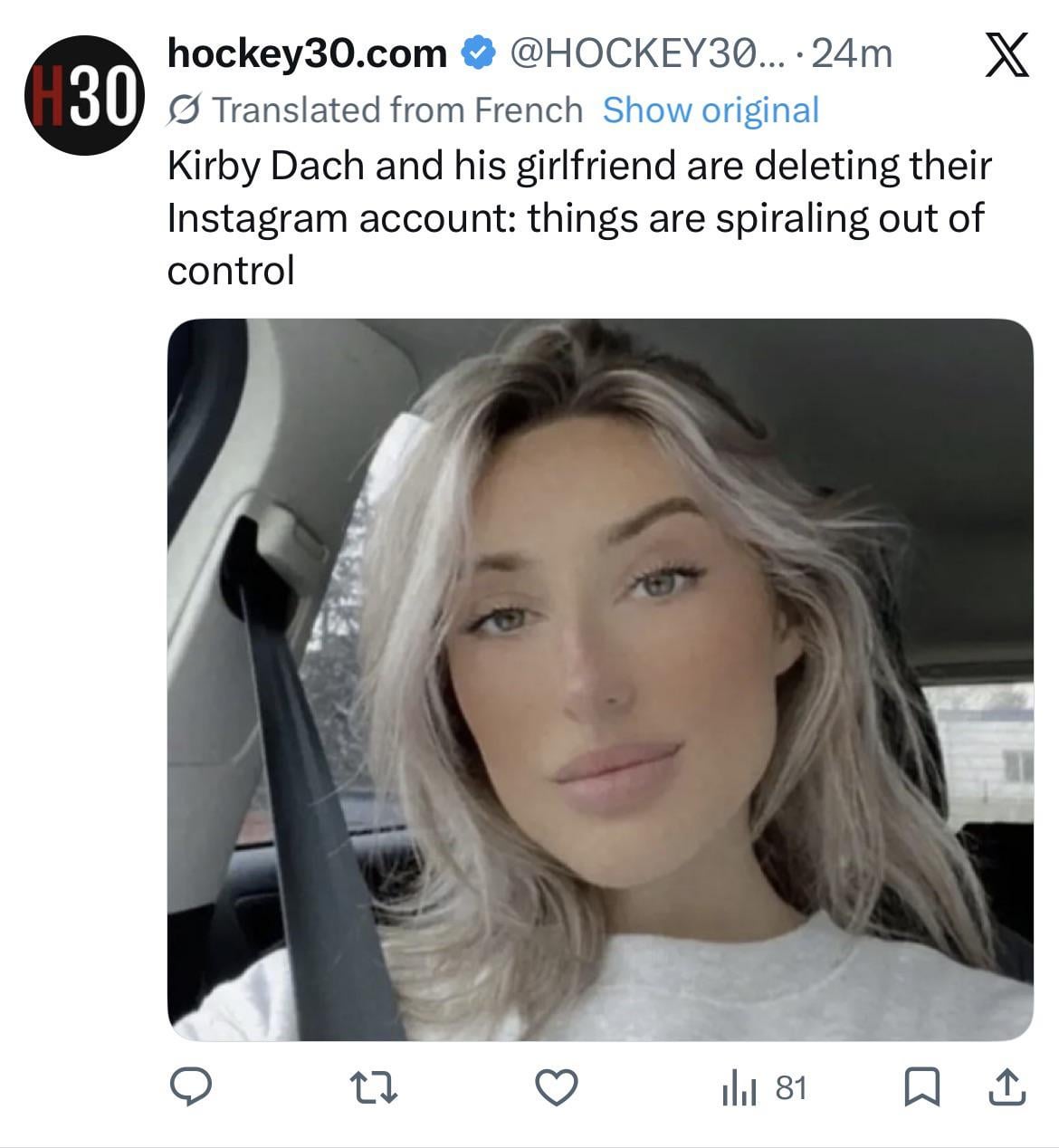This screenshot has width=1059, height=1148.
Task: Open the tweet's attached photo
Action: pyautogui.click(x=600, y=679)
